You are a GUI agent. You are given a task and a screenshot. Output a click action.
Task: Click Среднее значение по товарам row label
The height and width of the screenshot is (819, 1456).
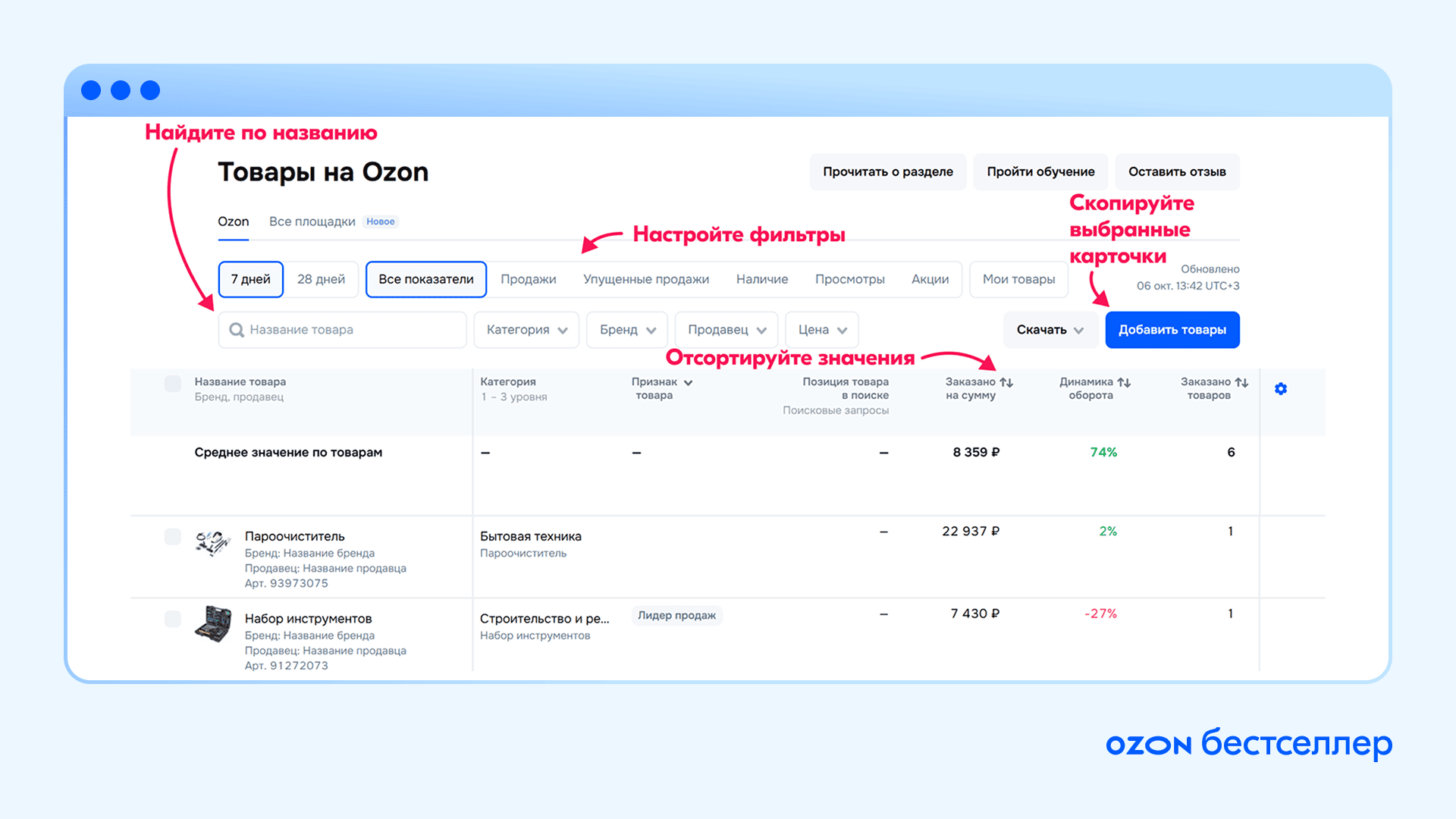pos(288,452)
